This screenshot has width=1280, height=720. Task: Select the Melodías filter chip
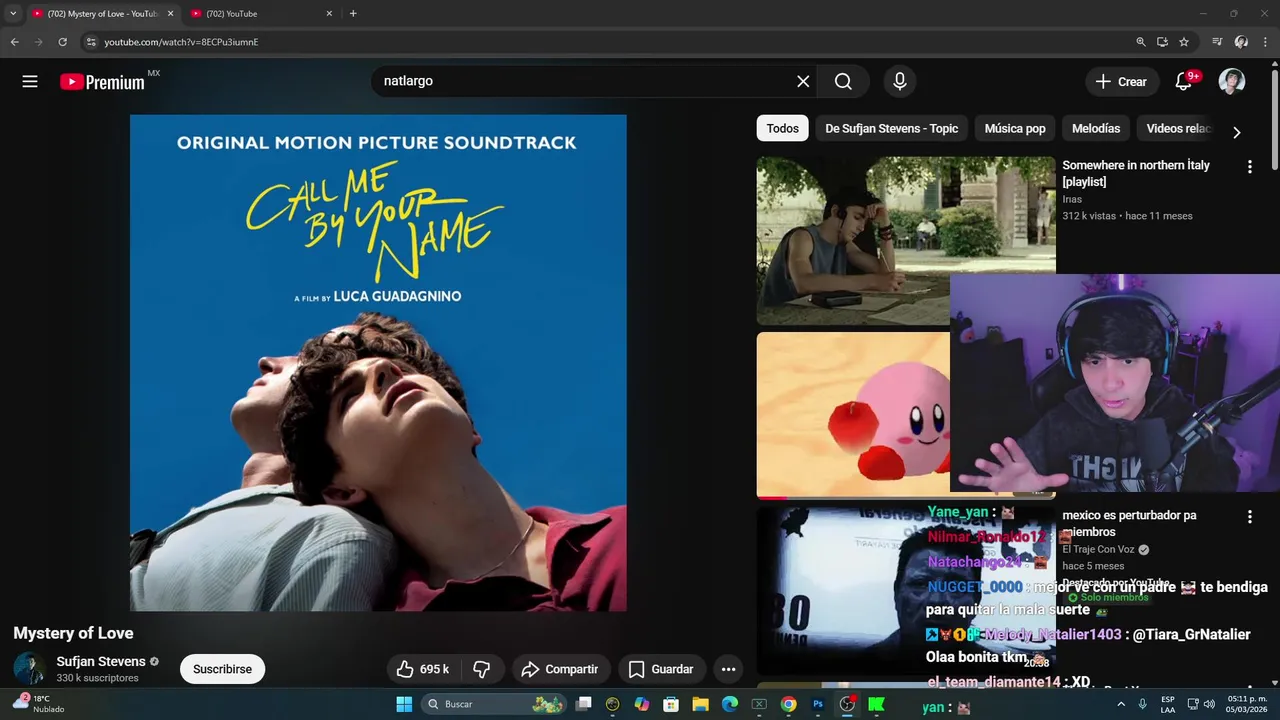coord(1096,128)
